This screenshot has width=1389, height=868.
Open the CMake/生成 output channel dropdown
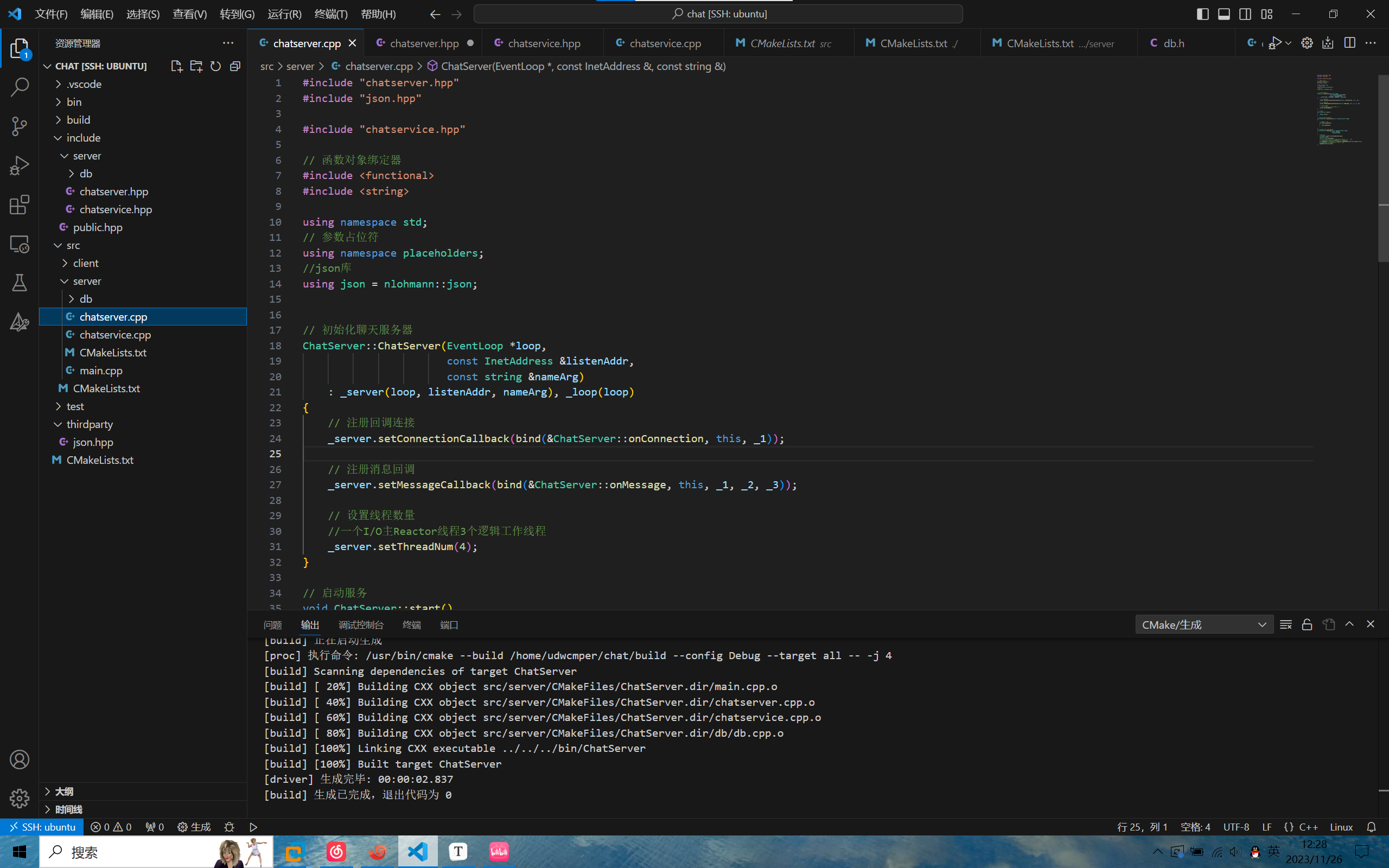pyautogui.click(x=1203, y=624)
